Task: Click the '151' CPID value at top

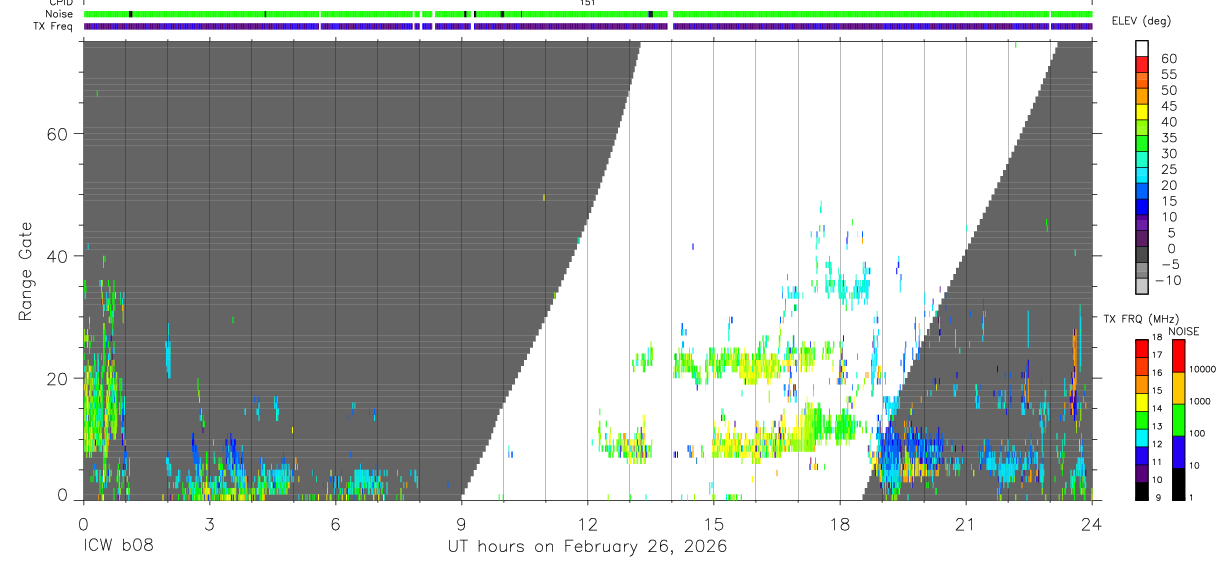Action: [x=588, y=3]
